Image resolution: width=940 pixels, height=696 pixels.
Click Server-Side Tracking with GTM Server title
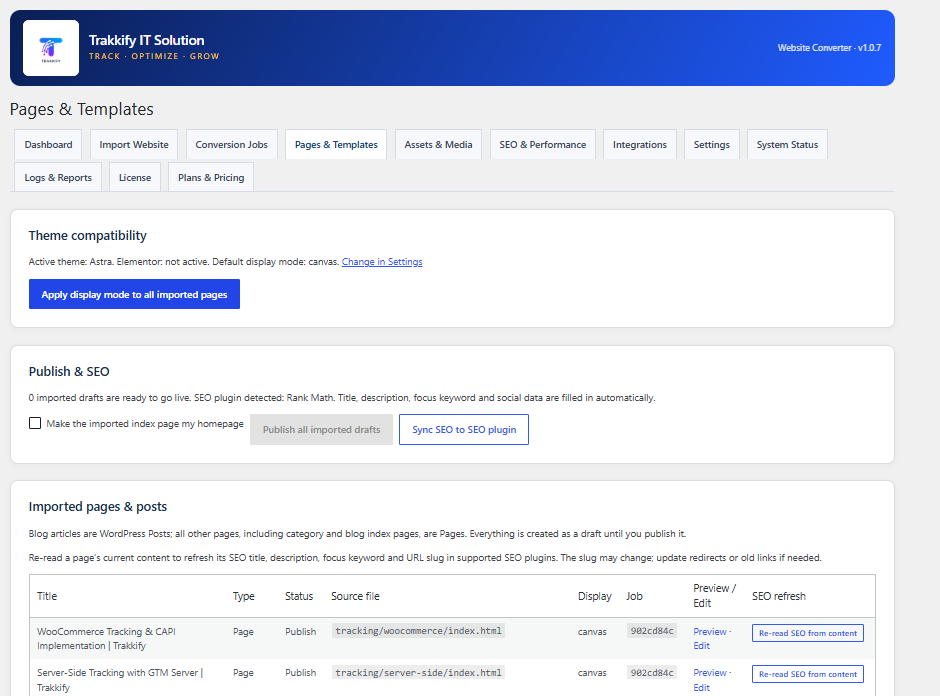pyautogui.click(x=120, y=680)
